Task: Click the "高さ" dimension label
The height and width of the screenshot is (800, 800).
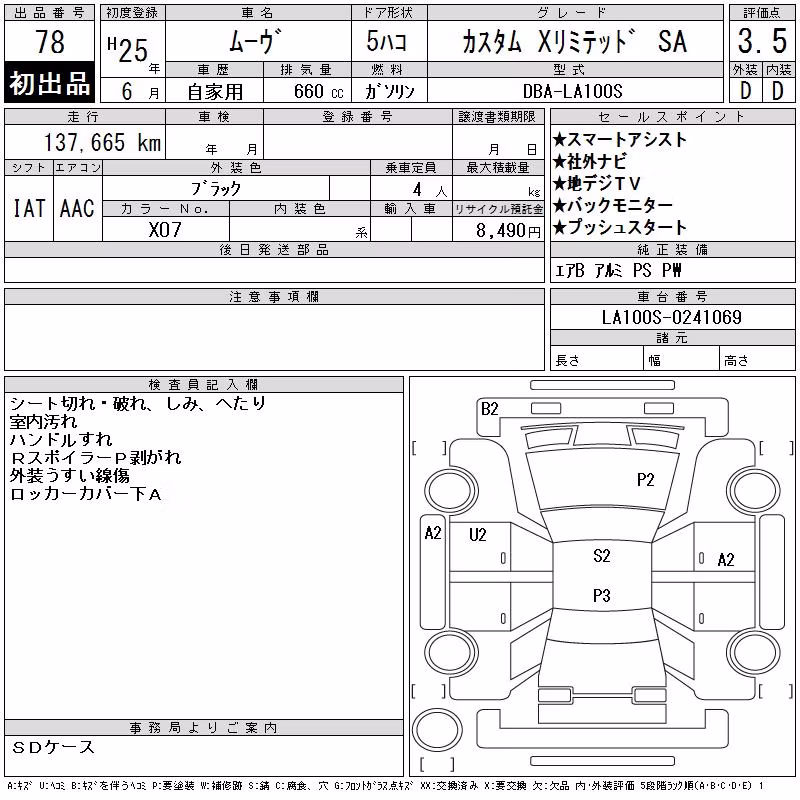Action: (x=736, y=361)
